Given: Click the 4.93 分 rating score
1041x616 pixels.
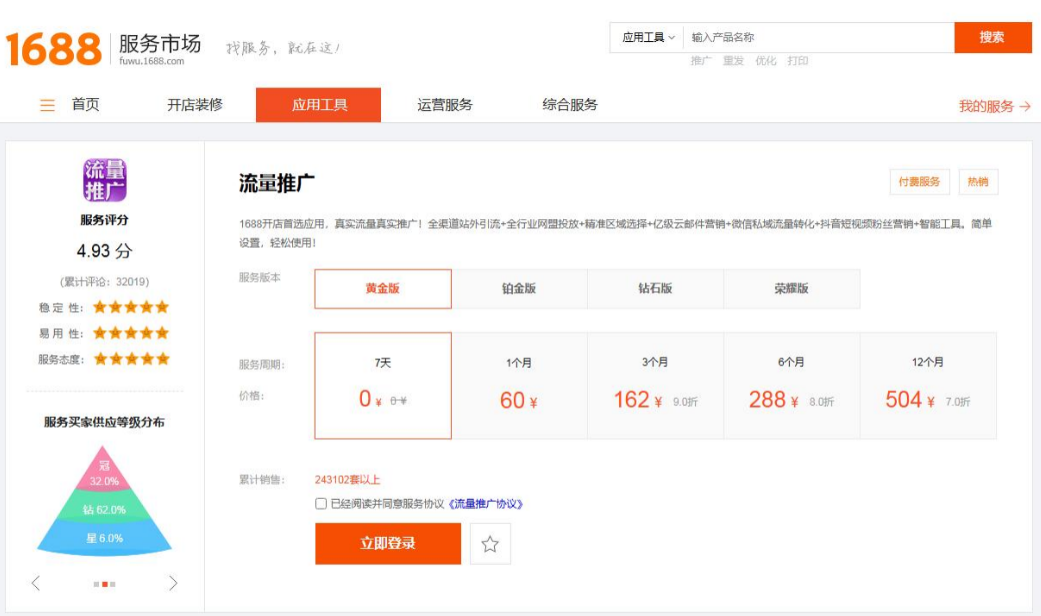Looking at the screenshot, I should (x=104, y=251).
